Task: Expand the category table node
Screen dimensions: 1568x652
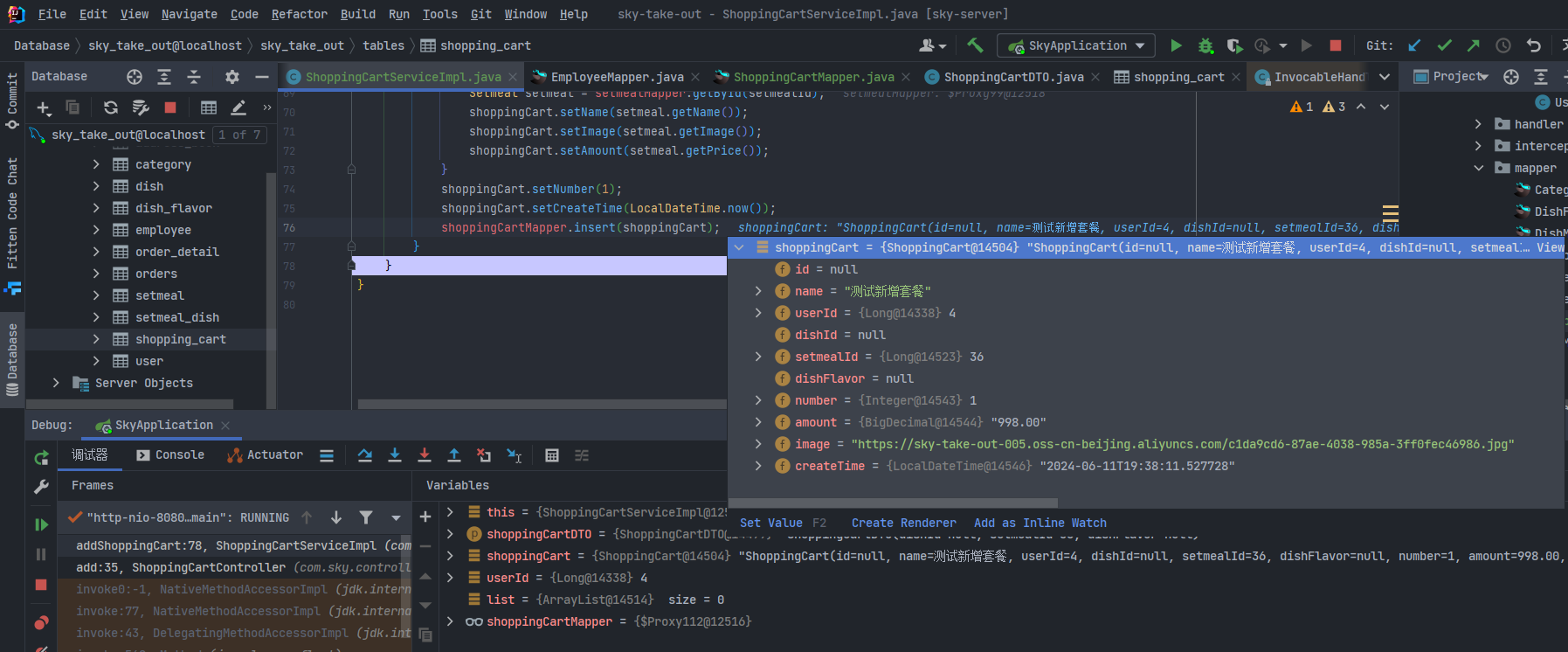Action: point(96,164)
